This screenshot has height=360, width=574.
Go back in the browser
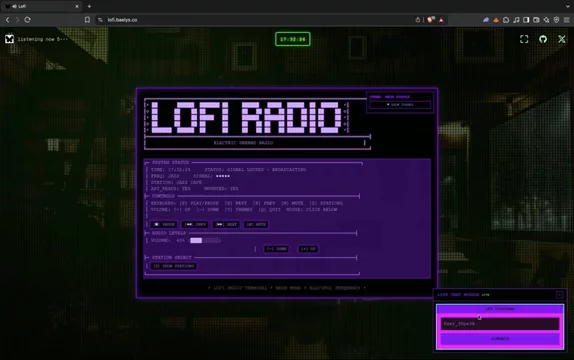(x=7, y=20)
